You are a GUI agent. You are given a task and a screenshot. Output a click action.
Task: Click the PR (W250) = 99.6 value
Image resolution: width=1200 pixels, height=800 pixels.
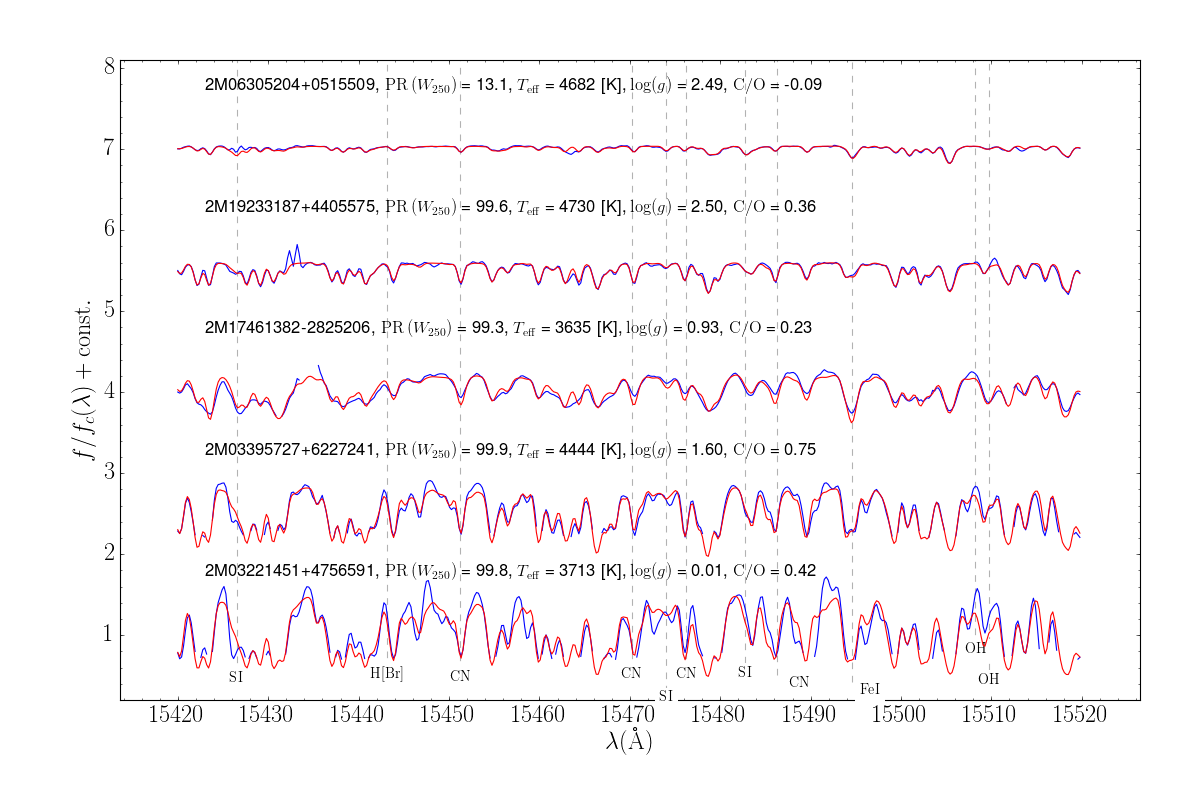click(x=448, y=207)
